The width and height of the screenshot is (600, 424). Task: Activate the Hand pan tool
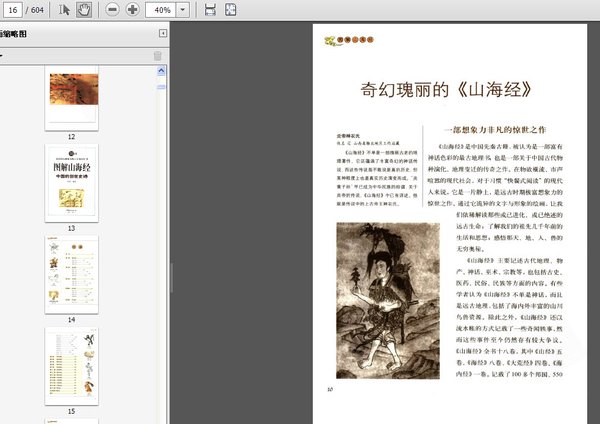pyautogui.click(x=84, y=10)
